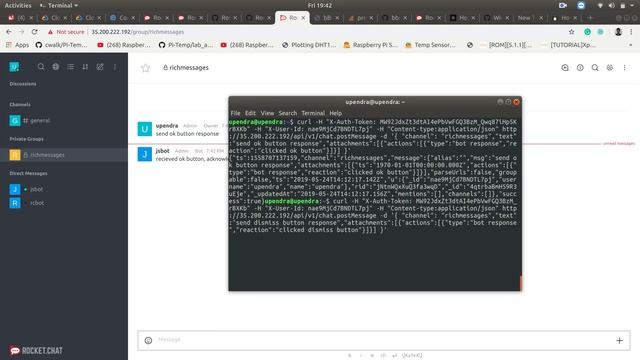Screen dimensions: 640x360
Task: Click jsbot username in message
Action: click(162, 151)
